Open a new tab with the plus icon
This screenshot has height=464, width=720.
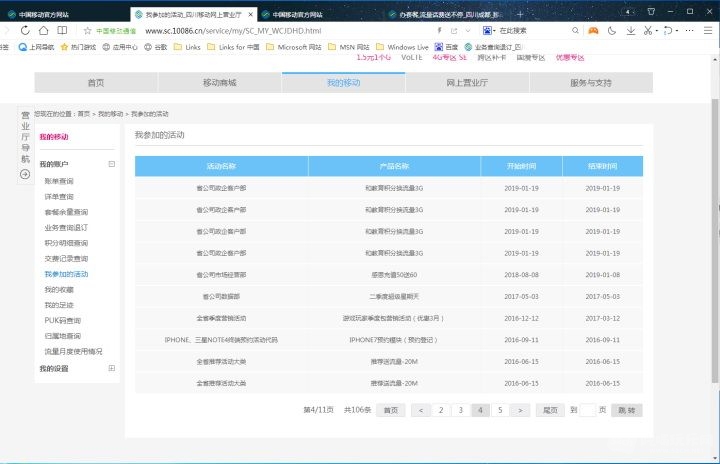520,15
